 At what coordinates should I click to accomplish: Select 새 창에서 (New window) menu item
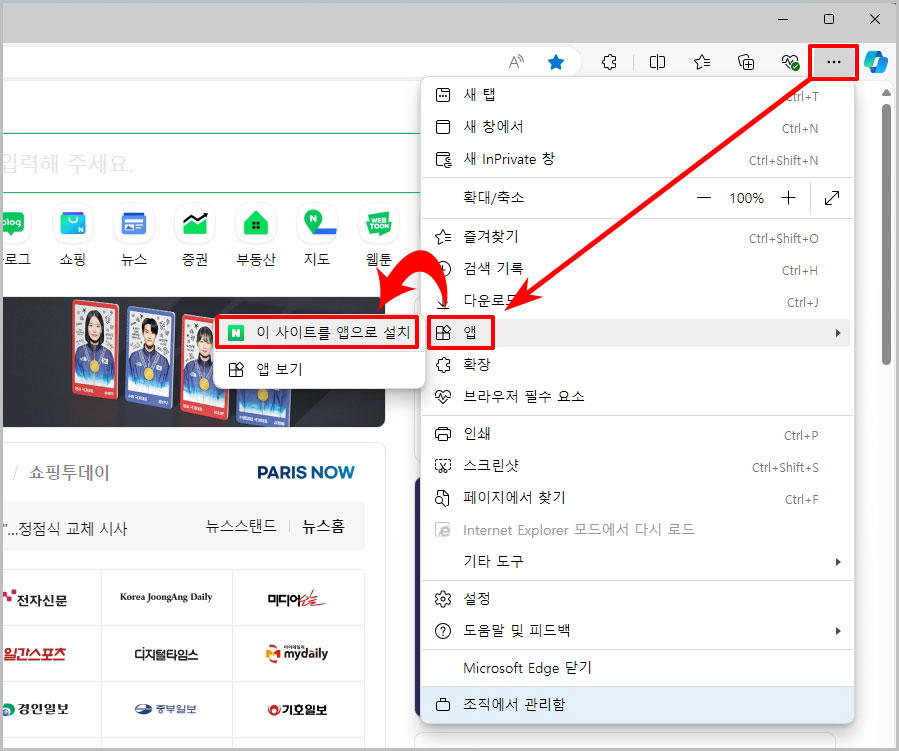click(x=636, y=127)
